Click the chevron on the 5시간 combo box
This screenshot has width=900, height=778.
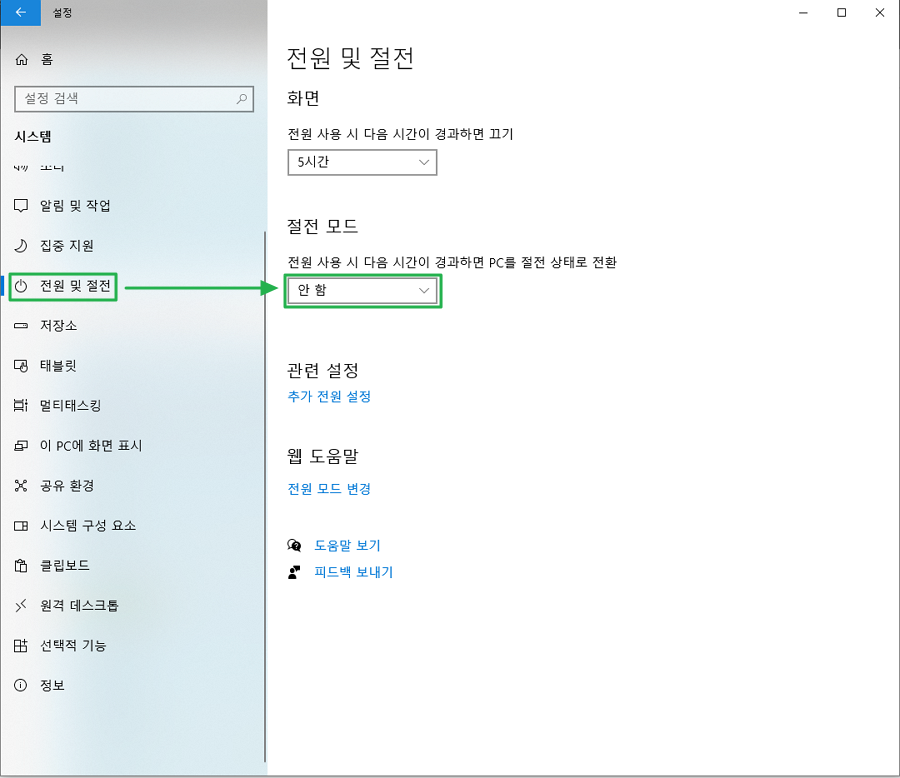tap(424, 162)
